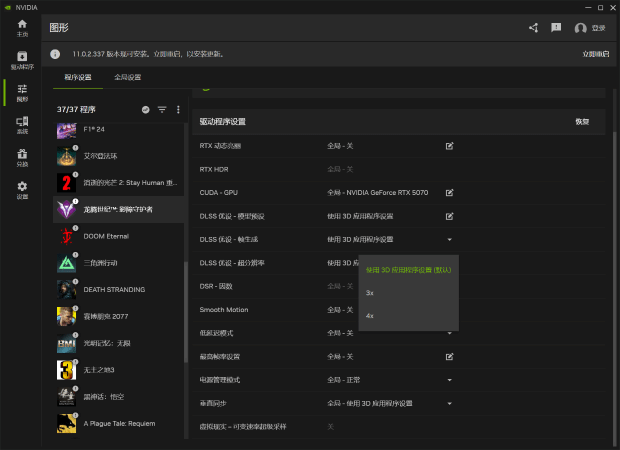The height and width of the screenshot is (450, 620).
Task: Select 消逝的光芒 2: Stay Human program
Action: [x=119, y=183]
